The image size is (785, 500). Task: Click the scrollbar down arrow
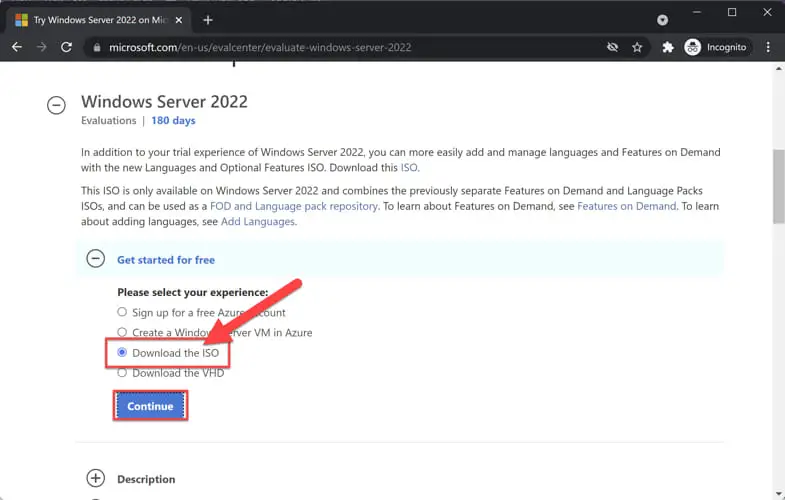pos(778,494)
